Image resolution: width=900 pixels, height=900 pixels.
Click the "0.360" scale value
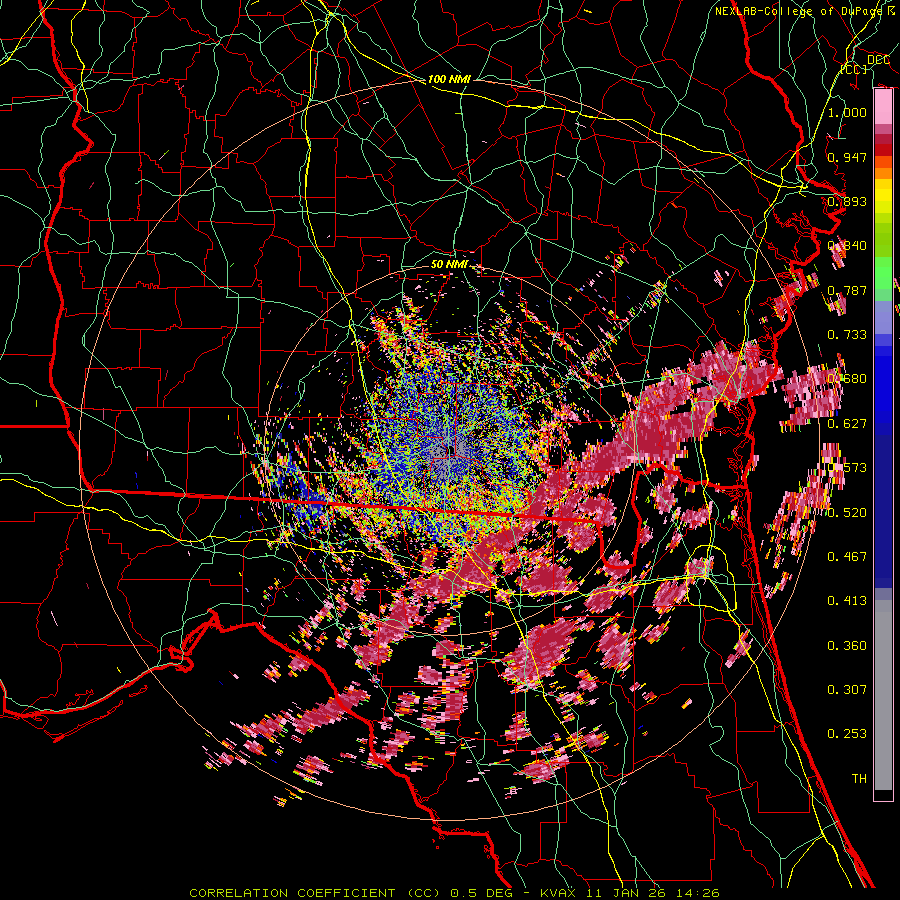click(847, 646)
